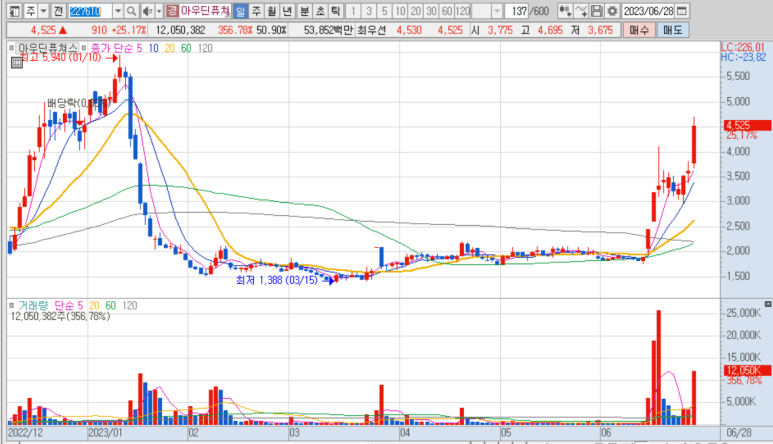Click the 매도 sell button
773x444 pixels.
tap(673, 30)
